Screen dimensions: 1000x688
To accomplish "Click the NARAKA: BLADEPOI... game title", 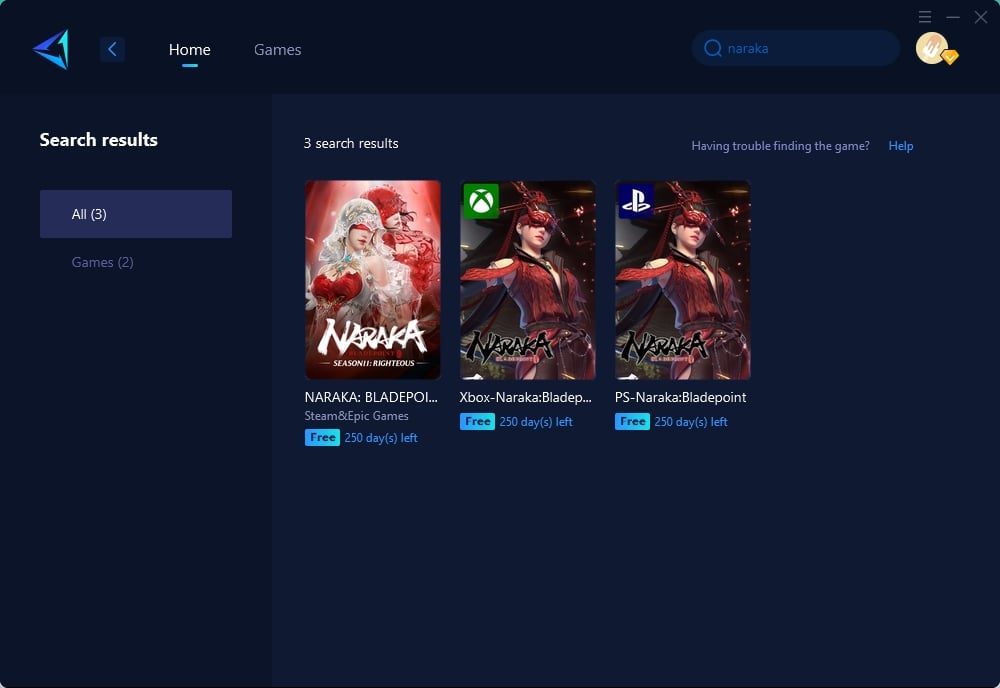I will [x=371, y=397].
